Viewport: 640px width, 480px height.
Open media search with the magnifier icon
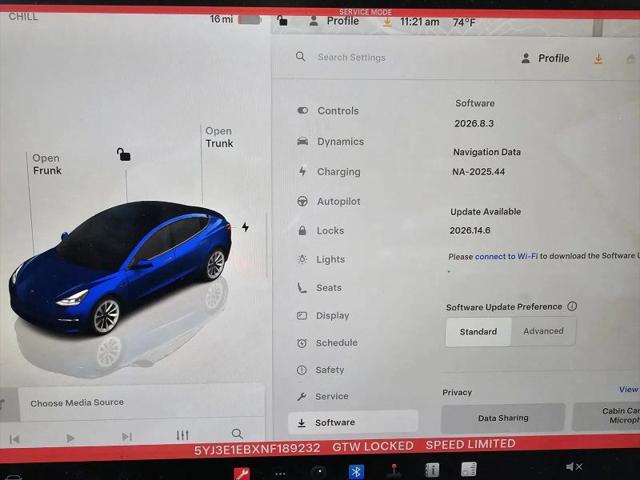(237, 433)
